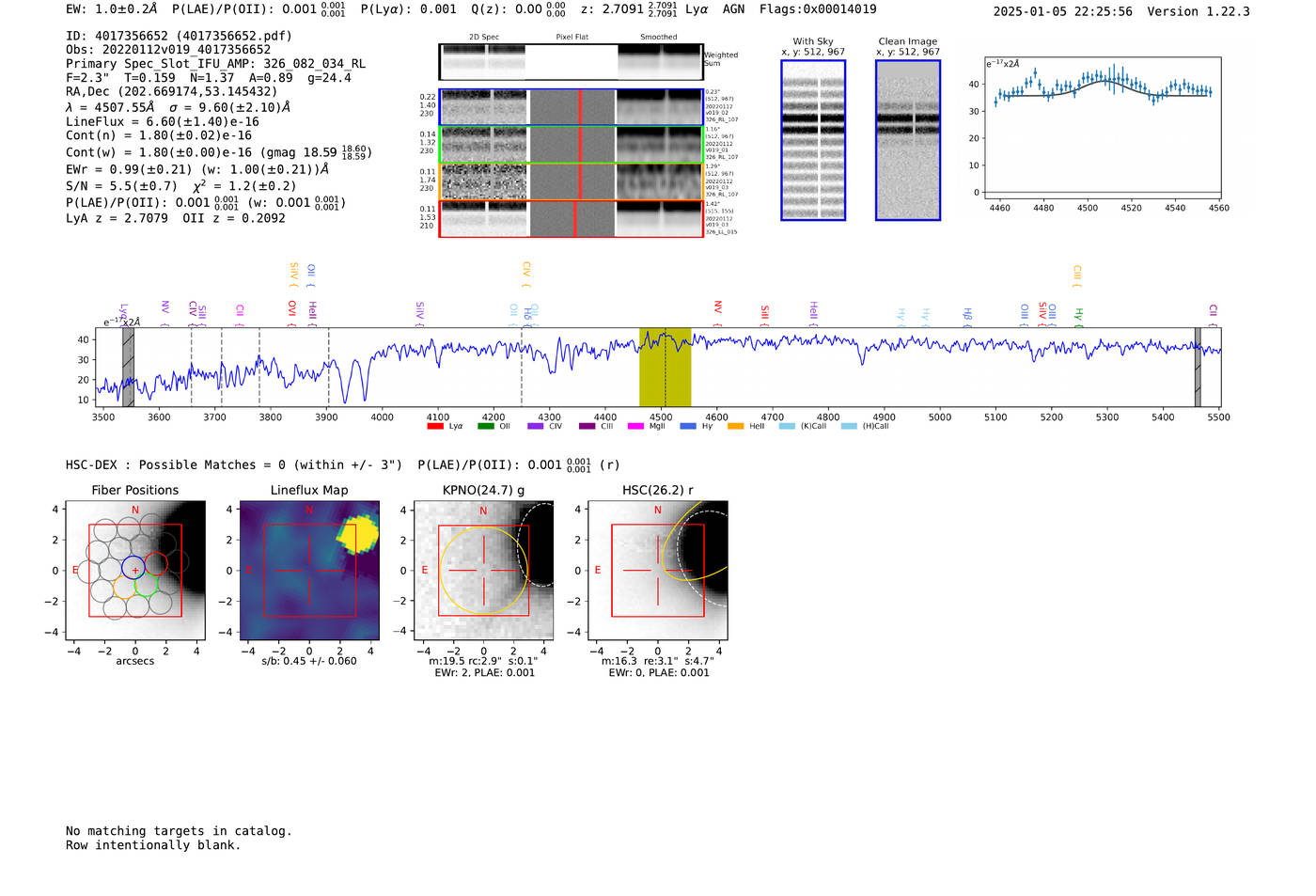Image resolution: width=1316 pixels, height=896 pixels.
Task: Click 'Row intentionally blank.' text
Action: click(153, 845)
